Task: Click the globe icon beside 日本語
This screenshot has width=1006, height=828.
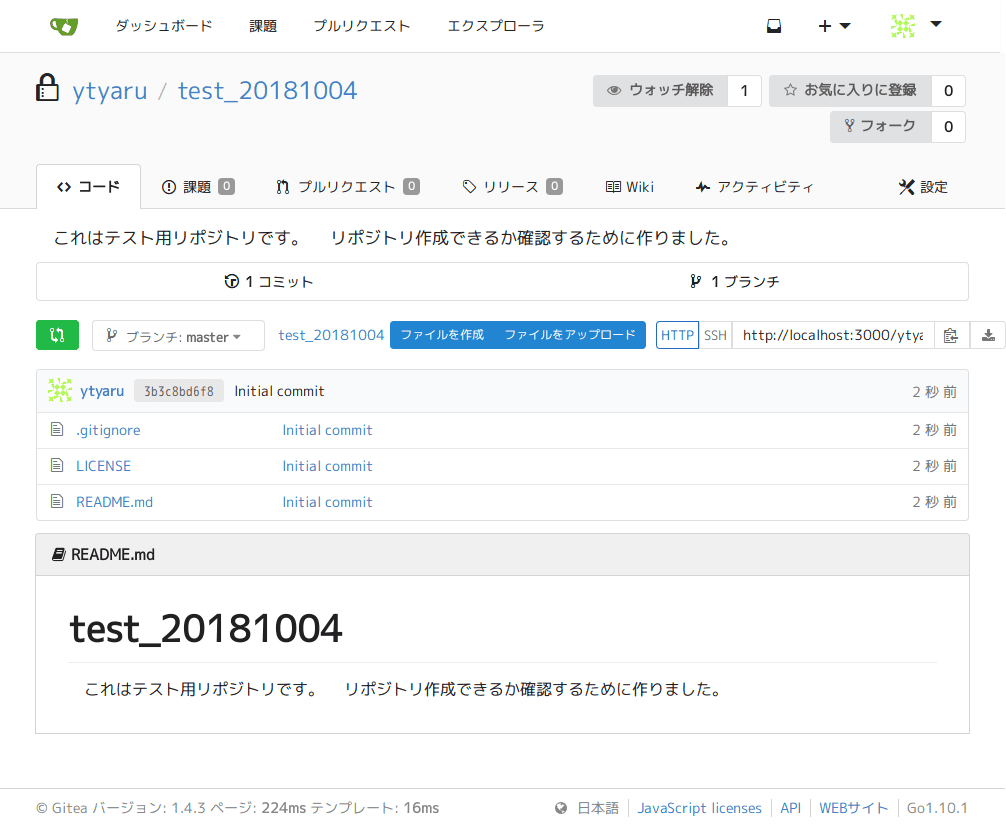Action: pyautogui.click(x=559, y=807)
